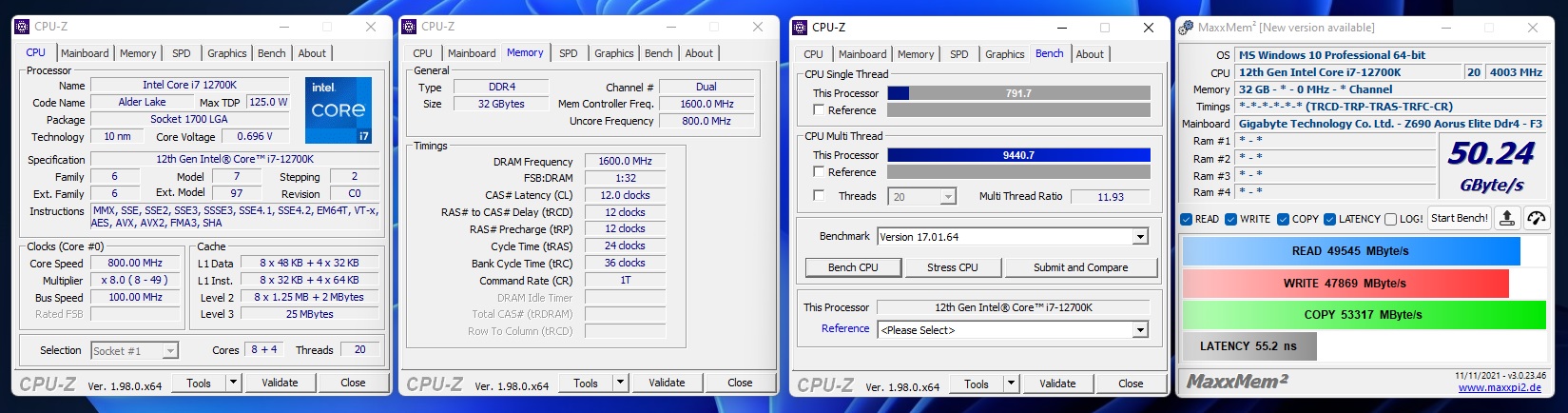
Task: Open the Benchmark Version 17.01.64 dropdown
Action: [1140, 237]
